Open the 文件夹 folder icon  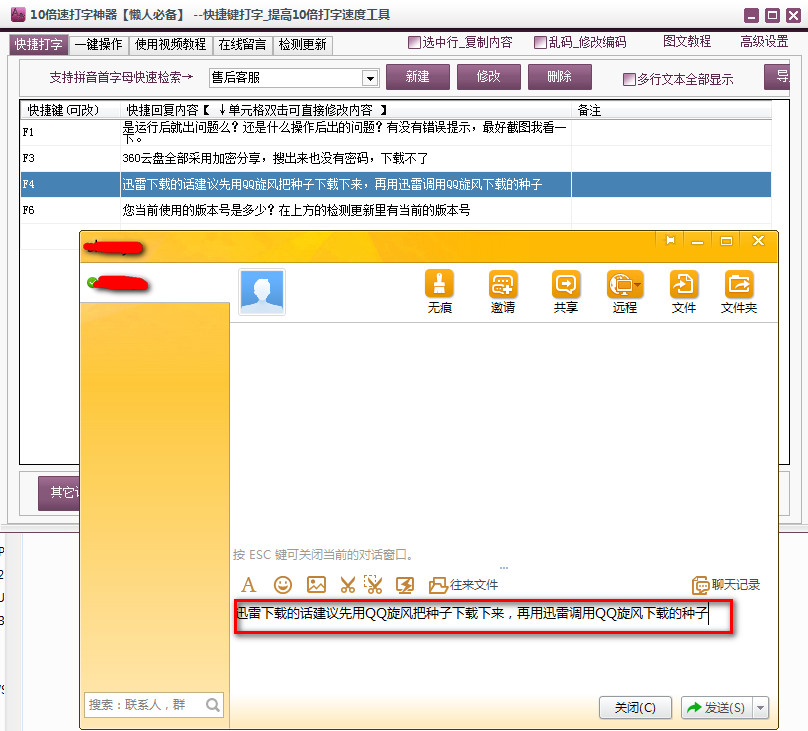point(738,284)
